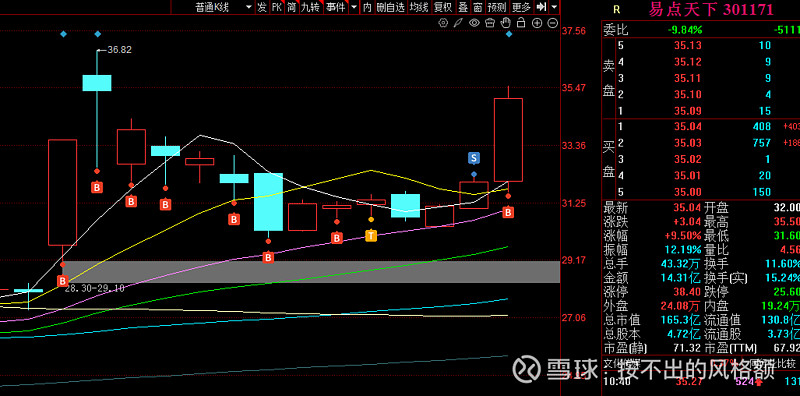Click the 删自选 button
800x396 pixels.
pyautogui.click(x=391, y=7)
